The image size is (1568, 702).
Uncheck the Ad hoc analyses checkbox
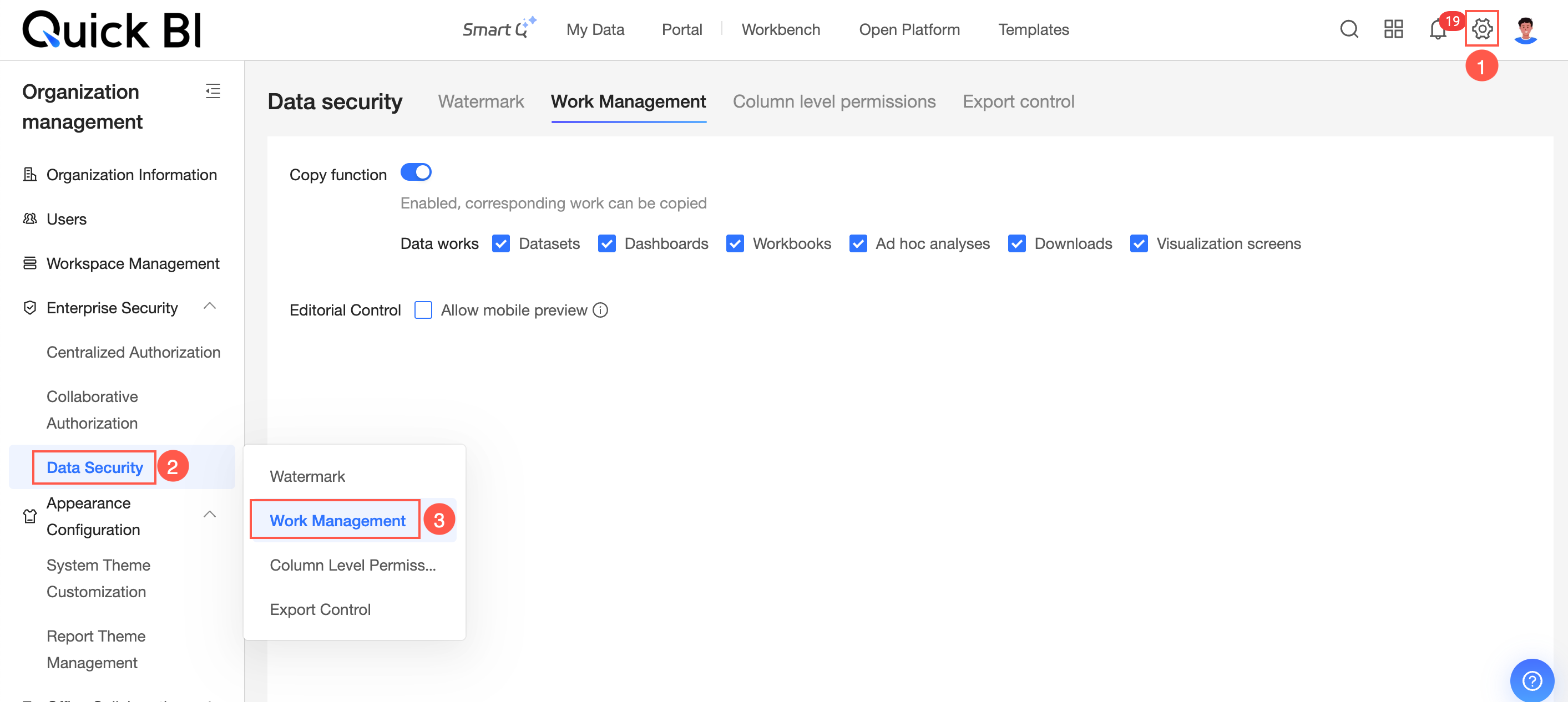pos(858,244)
